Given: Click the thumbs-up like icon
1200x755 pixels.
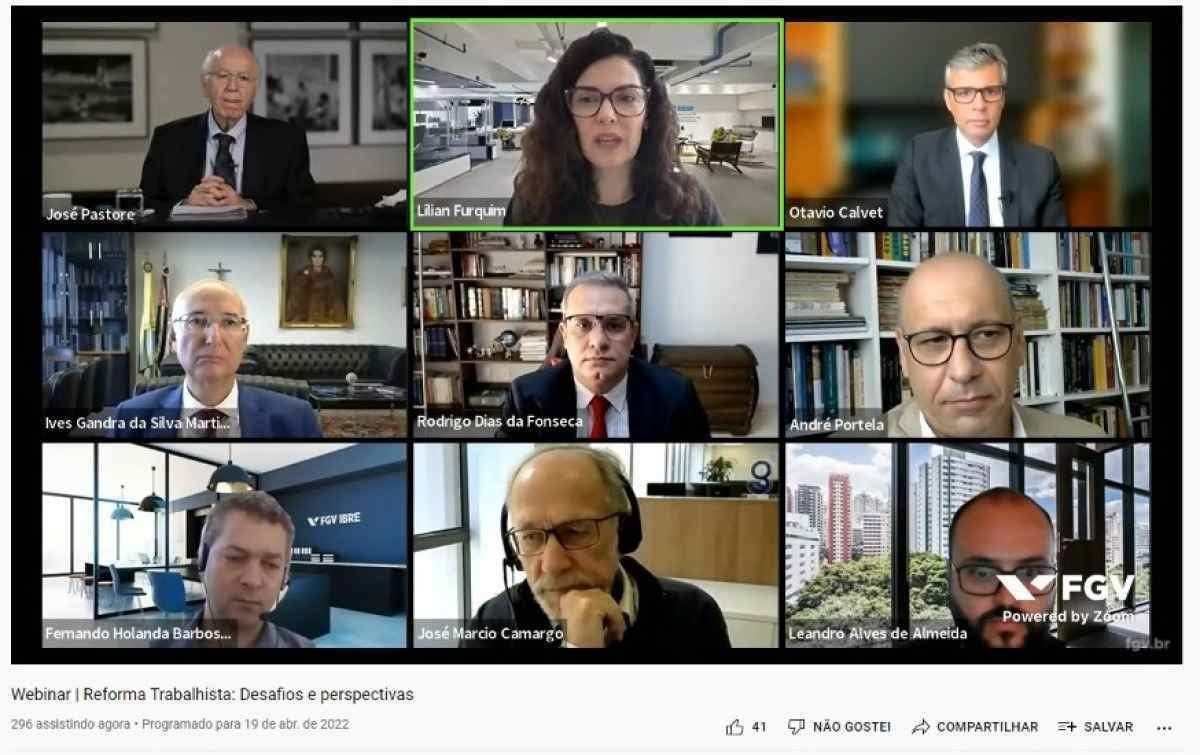Looking at the screenshot, I should pyautogui.click(x=735, y=727).
